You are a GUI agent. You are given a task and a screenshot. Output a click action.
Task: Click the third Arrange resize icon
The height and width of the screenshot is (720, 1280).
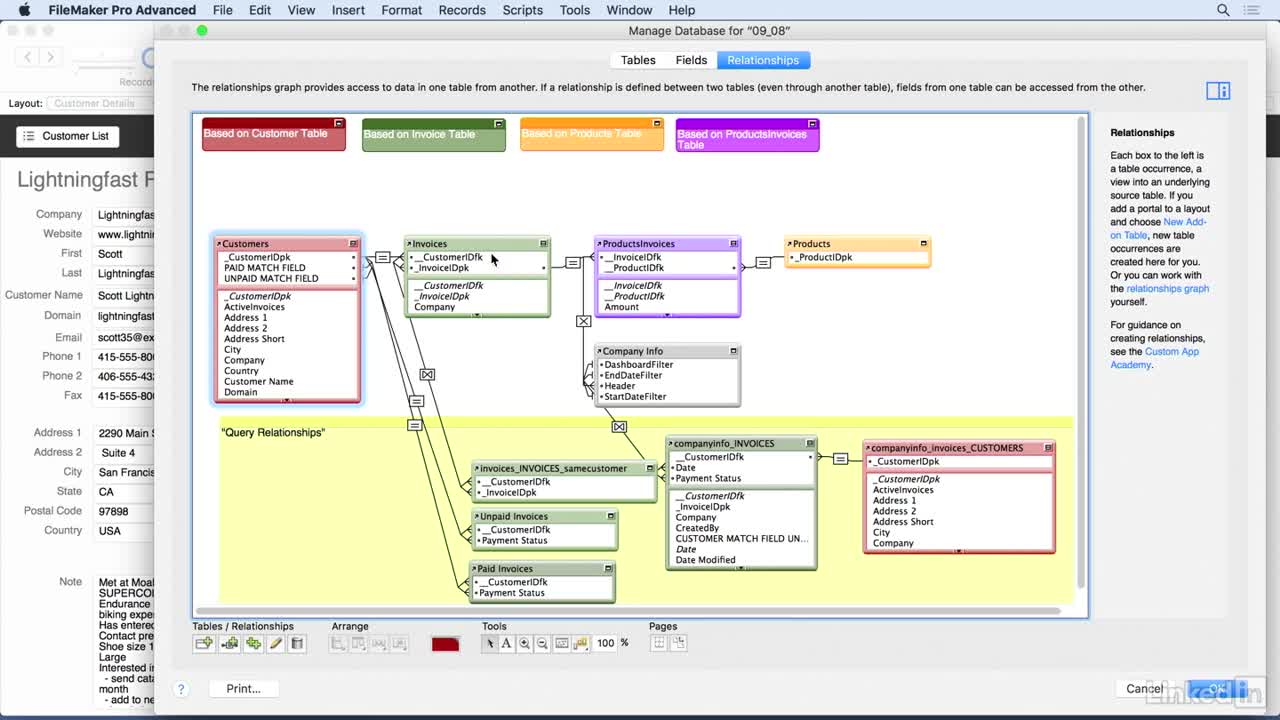pos(379,644)
